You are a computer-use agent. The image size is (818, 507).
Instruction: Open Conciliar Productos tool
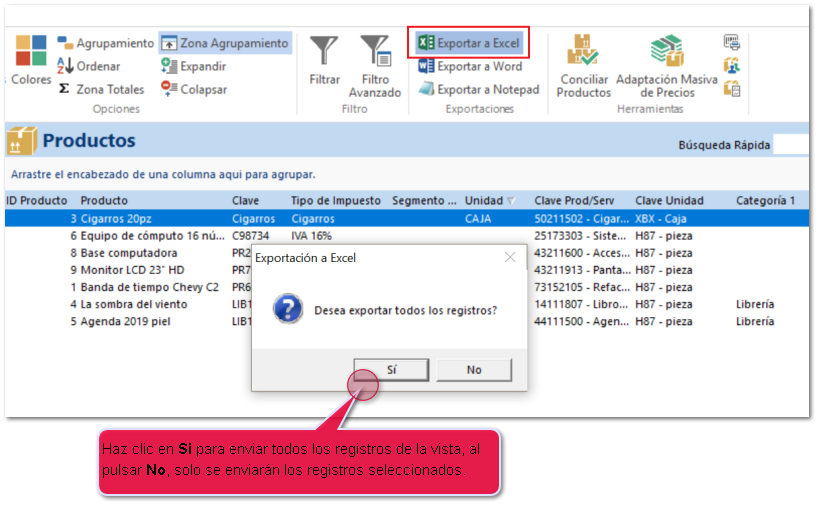pyautogui.click(x=583, y=66)
